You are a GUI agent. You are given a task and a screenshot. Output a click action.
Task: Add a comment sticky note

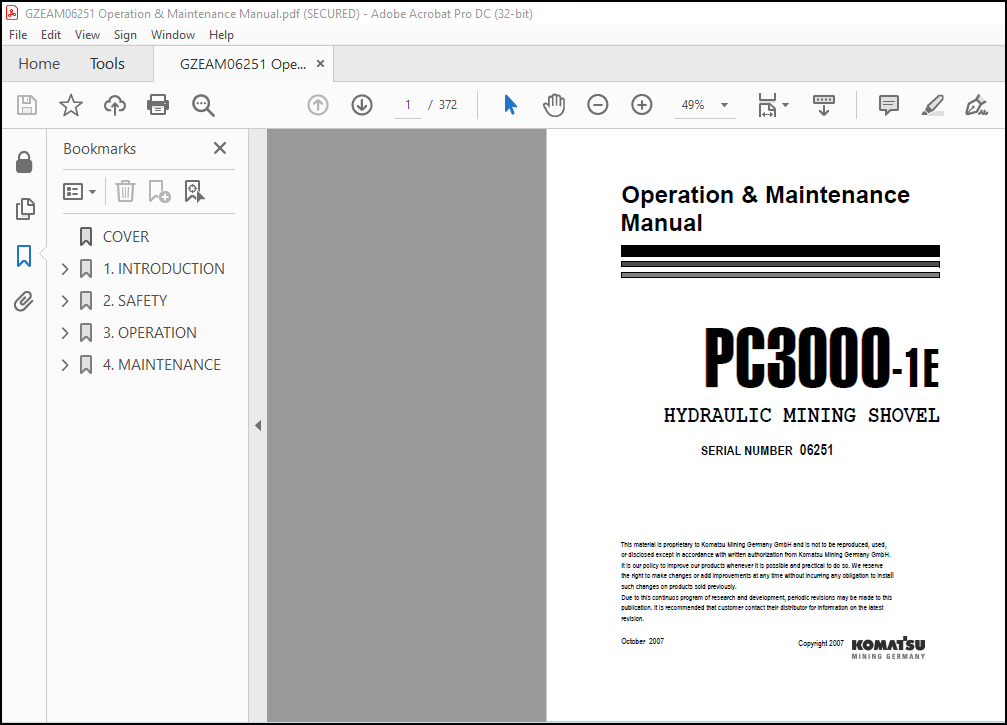pos(889,105)
